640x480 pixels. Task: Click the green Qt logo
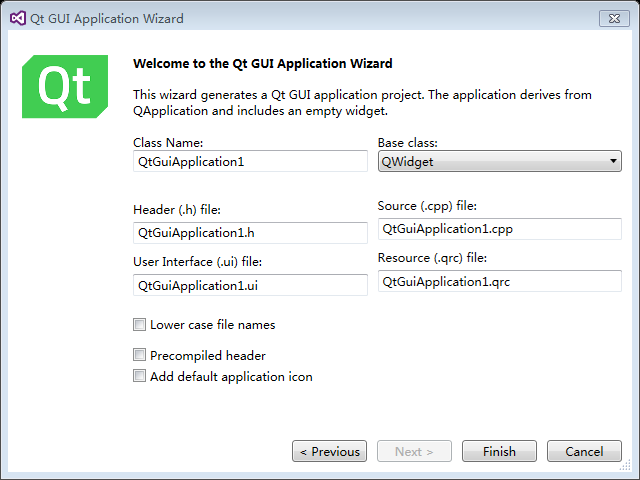(65, 87)
